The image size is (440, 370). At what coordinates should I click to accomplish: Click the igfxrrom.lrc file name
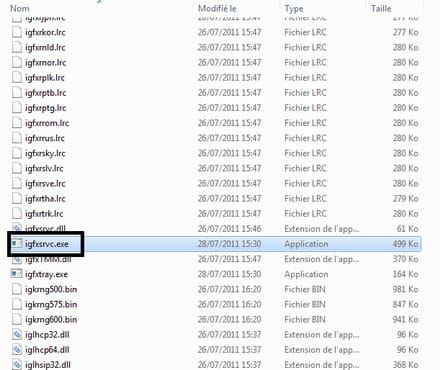pos(47,123)
